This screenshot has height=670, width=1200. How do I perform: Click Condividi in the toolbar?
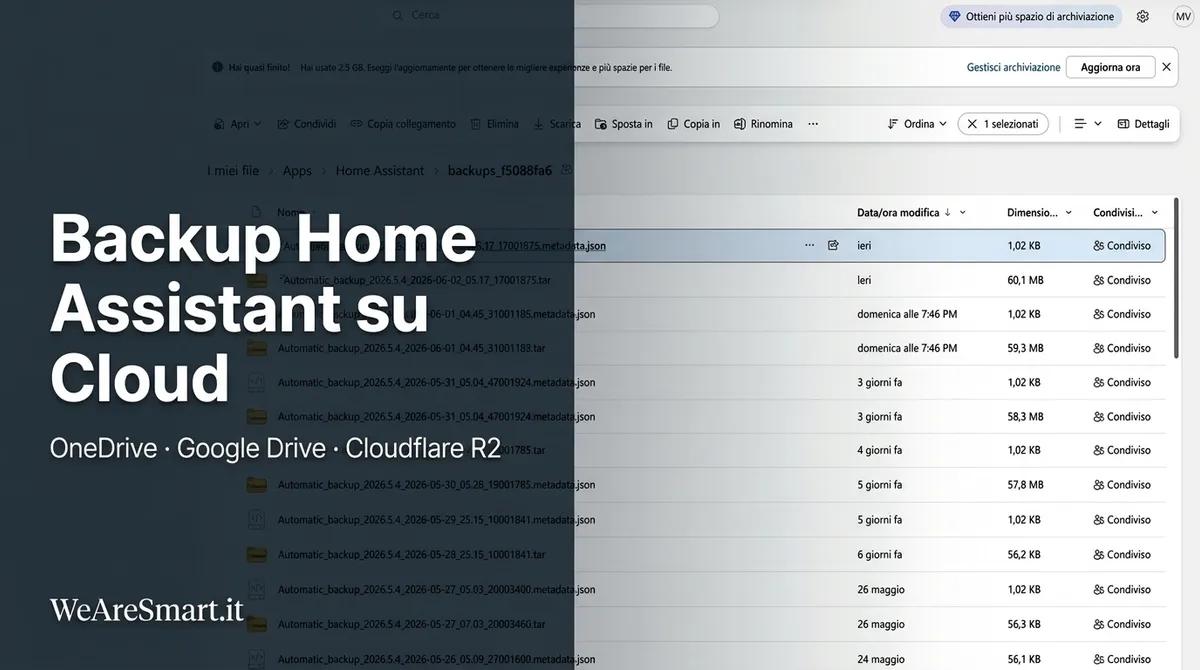(306, 124)
